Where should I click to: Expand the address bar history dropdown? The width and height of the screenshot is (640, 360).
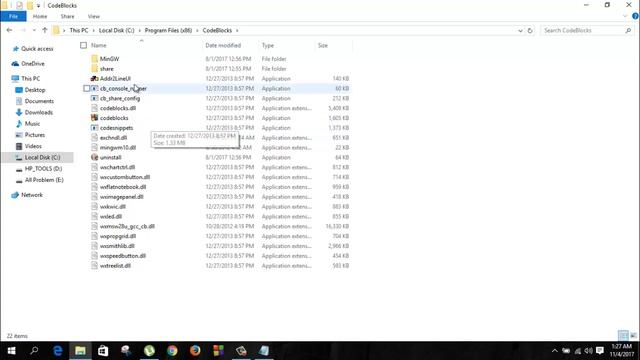[520, 31]
